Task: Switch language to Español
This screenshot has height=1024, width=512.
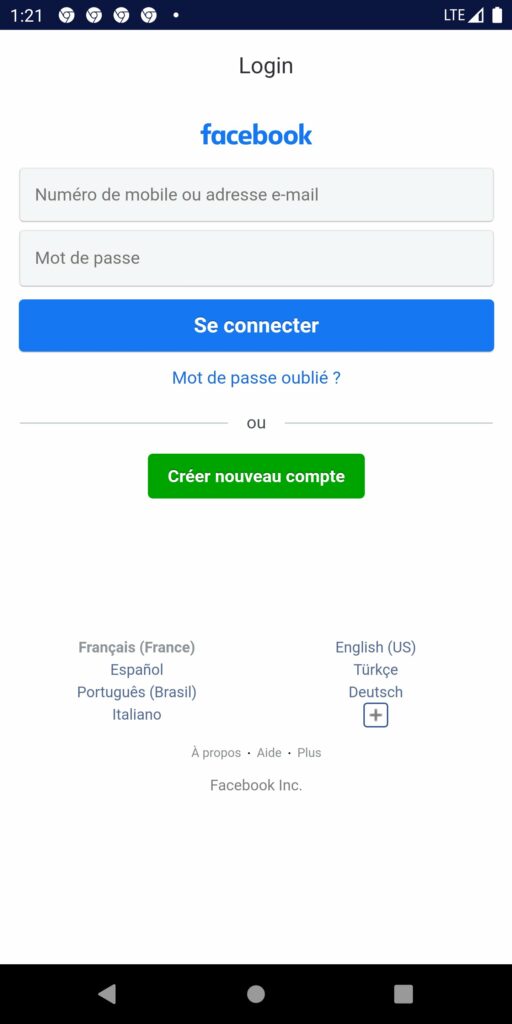Action: [136, 669]
